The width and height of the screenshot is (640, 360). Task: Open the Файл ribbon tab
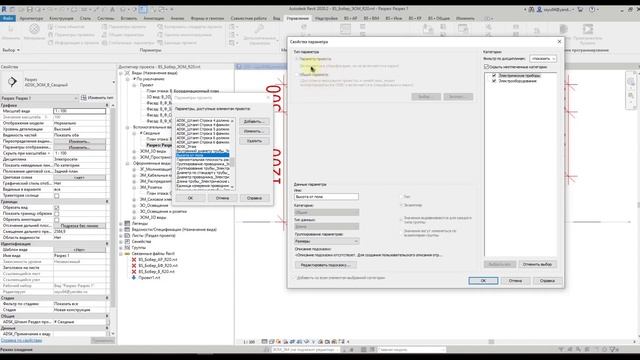(x=8, y=18)
